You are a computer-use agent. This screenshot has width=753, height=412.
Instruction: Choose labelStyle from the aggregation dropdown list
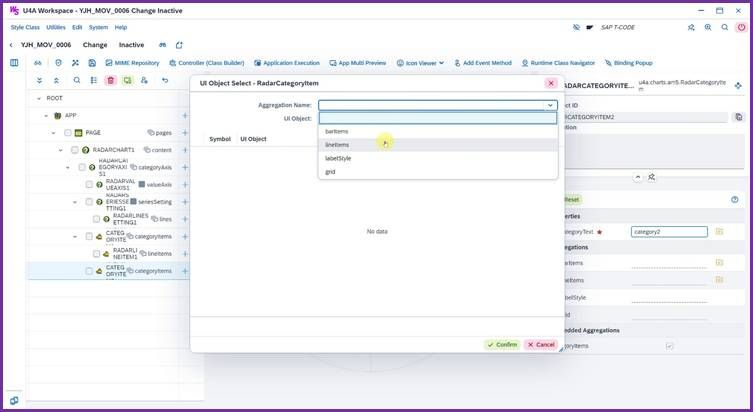click(x=438, y=158)
